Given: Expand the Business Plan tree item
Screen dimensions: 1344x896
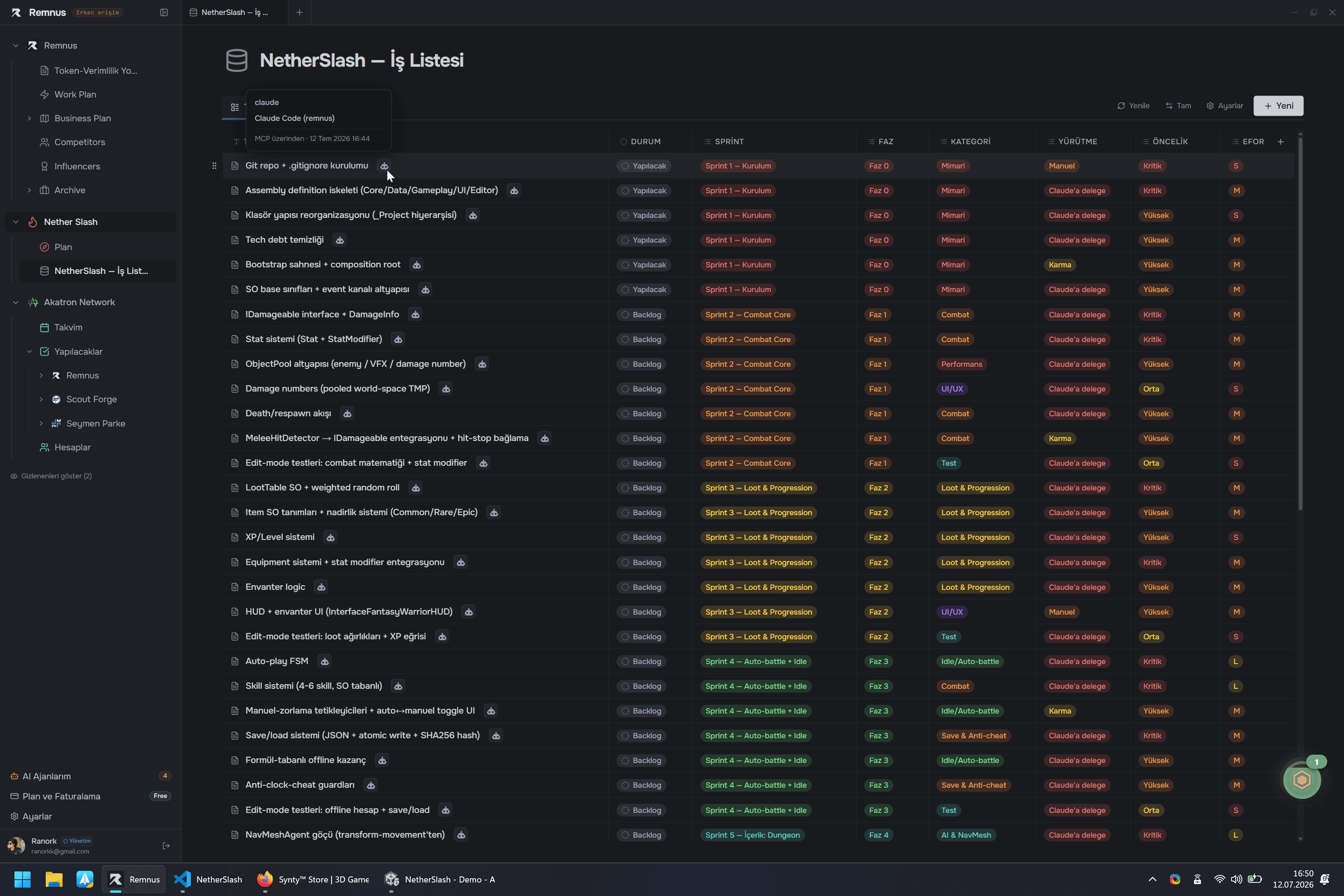Looking at the screenshot, I should [x=29, y=118].
